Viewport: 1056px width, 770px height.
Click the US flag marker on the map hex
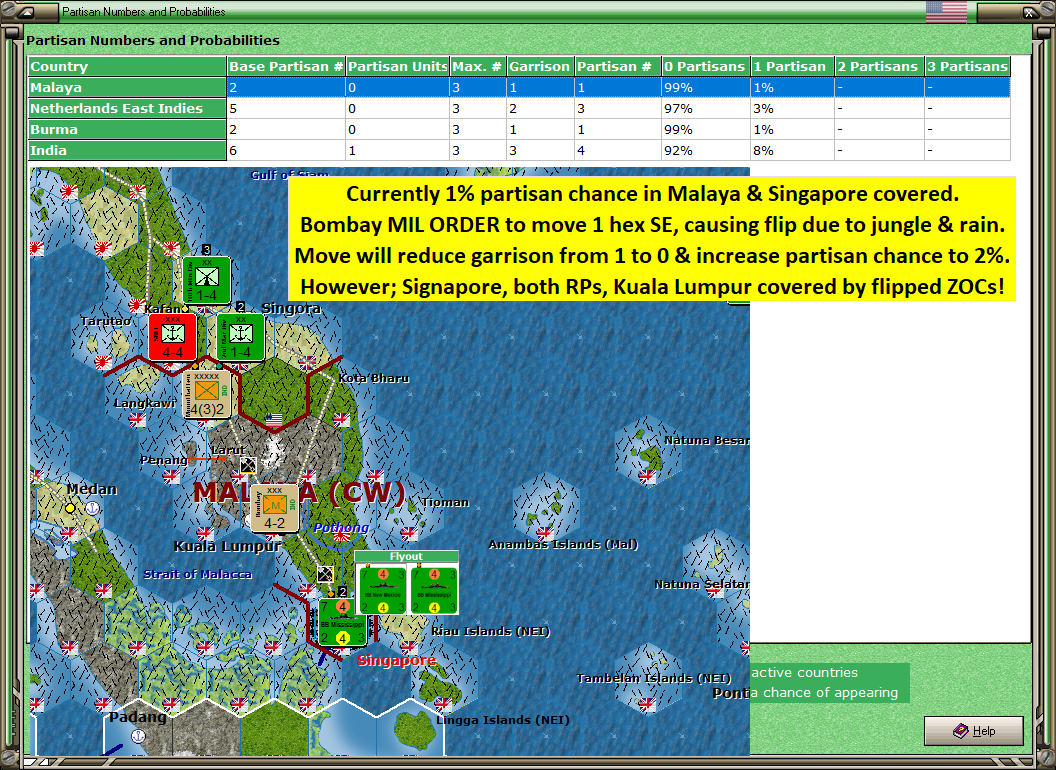[x=273, y=420]
